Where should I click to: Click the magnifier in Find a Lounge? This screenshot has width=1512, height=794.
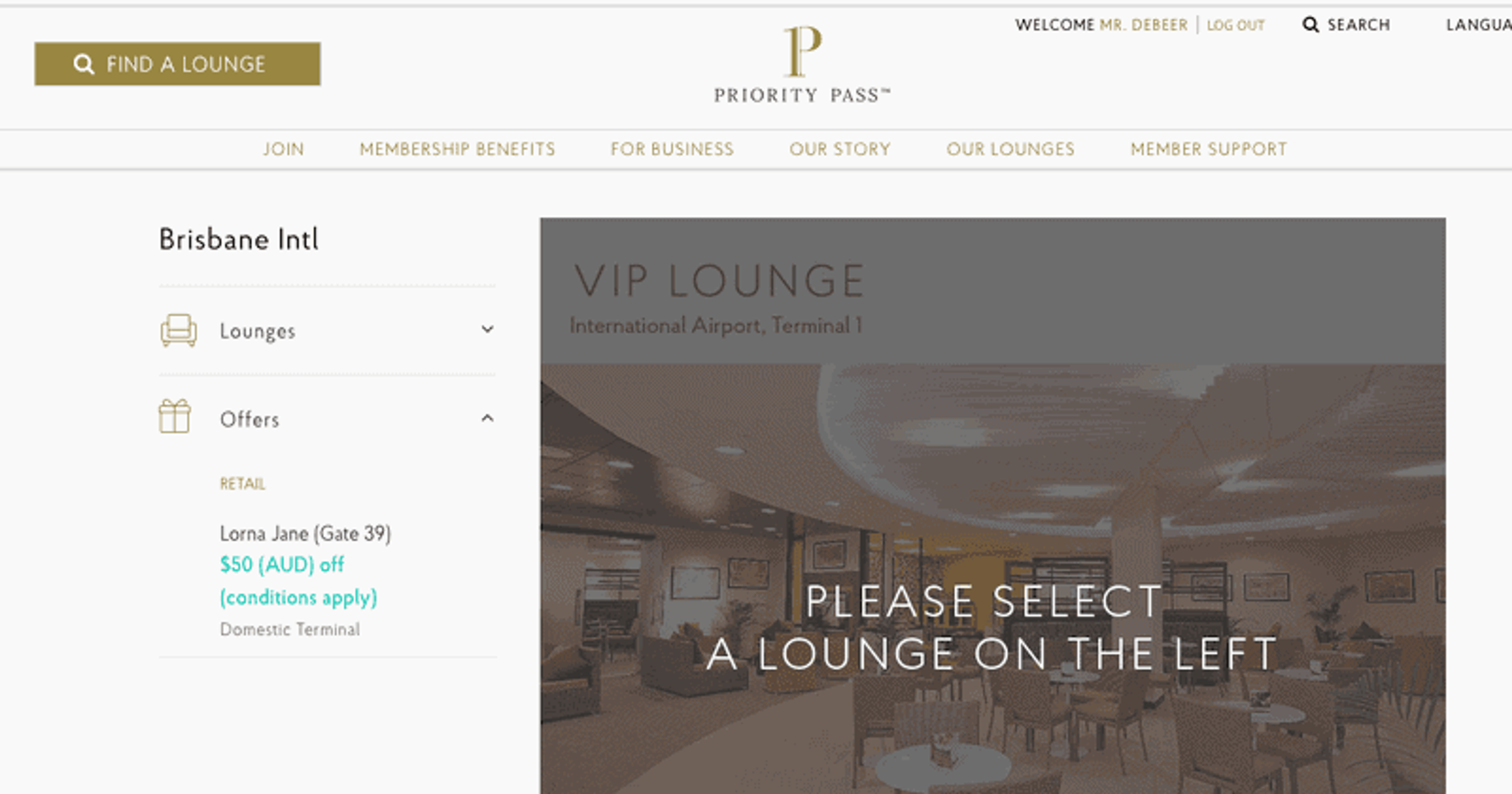[84, 64]
